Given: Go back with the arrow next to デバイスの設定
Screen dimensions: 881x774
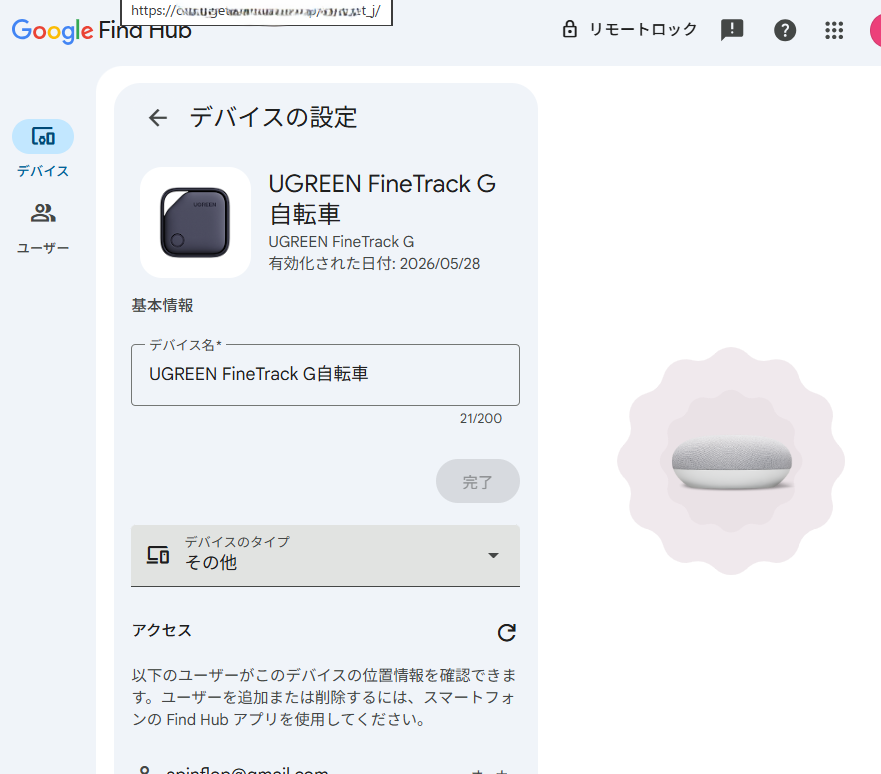Looking at the screenshot, I should click(x=158, y=117).
